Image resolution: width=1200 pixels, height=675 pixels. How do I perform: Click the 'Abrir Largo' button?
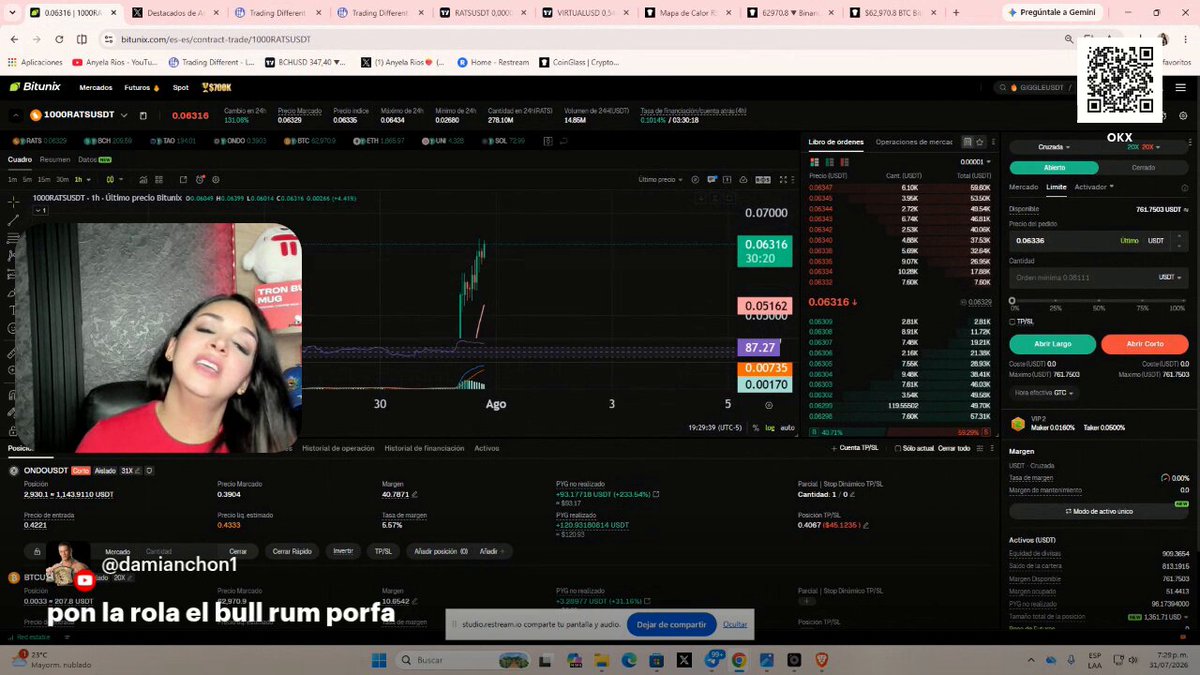pyautogui.click(x=1052, y=344)
